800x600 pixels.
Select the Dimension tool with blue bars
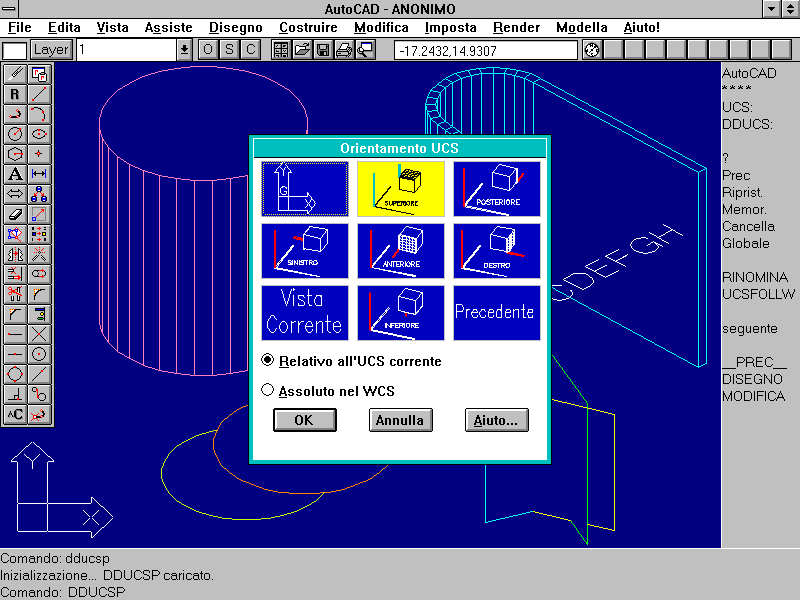(x=39, y=174)
